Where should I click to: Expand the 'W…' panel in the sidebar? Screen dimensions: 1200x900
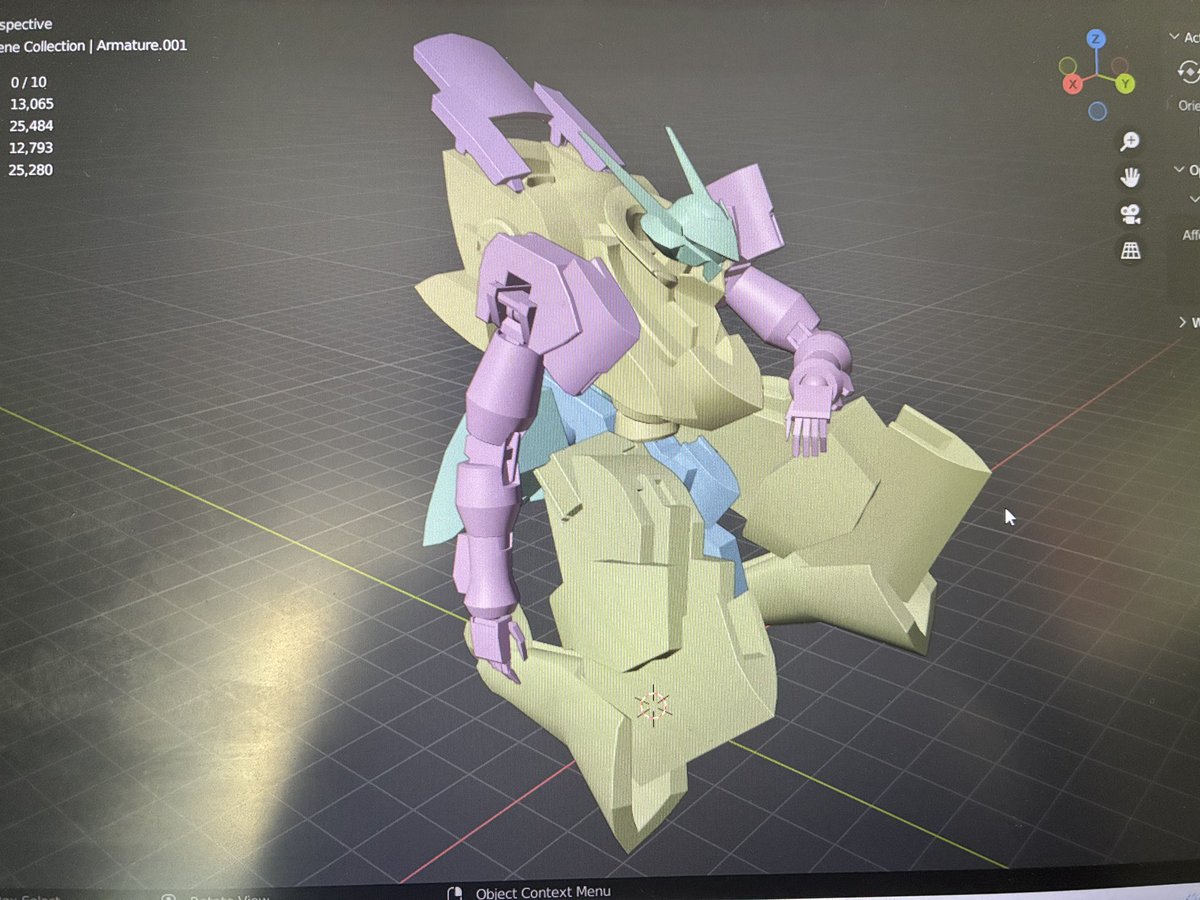click(1183, 322)
